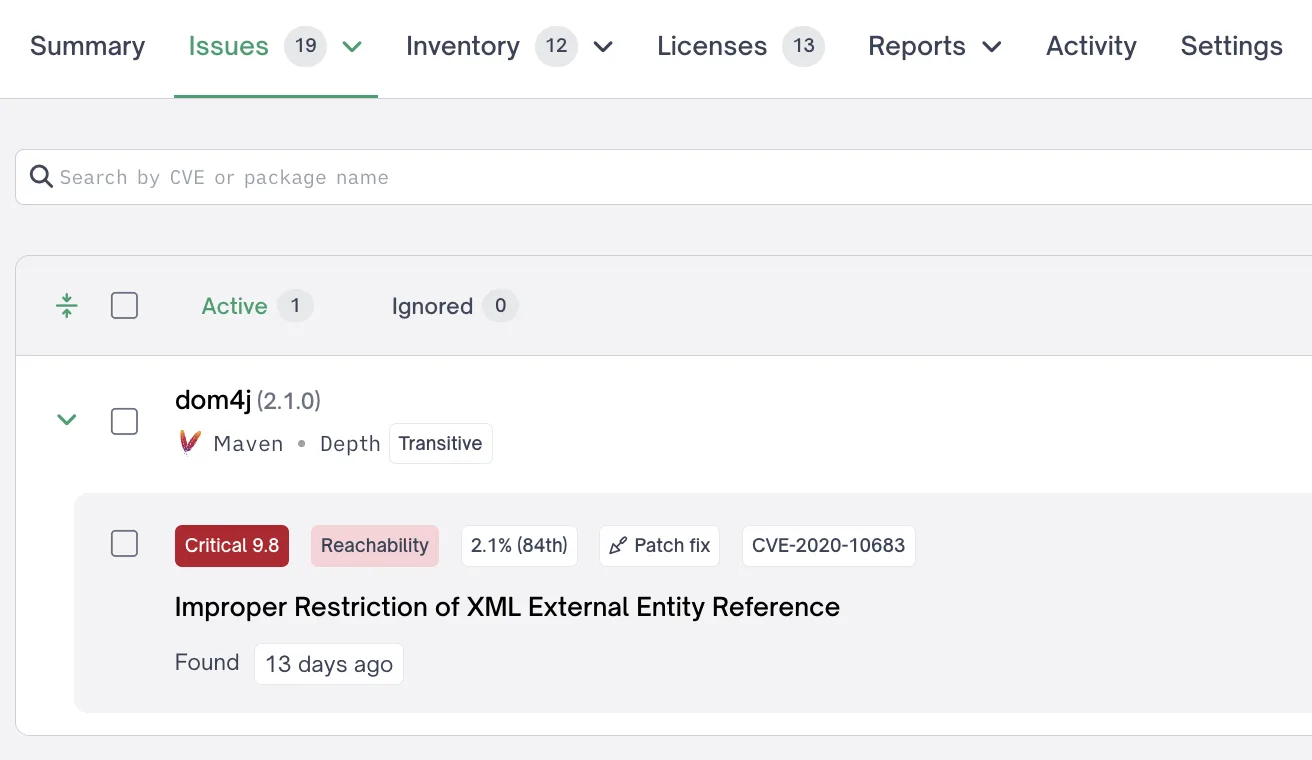Click the collapse-all rows icon
The width and height of the screenshot is (1312, 760).
(66, 305)
